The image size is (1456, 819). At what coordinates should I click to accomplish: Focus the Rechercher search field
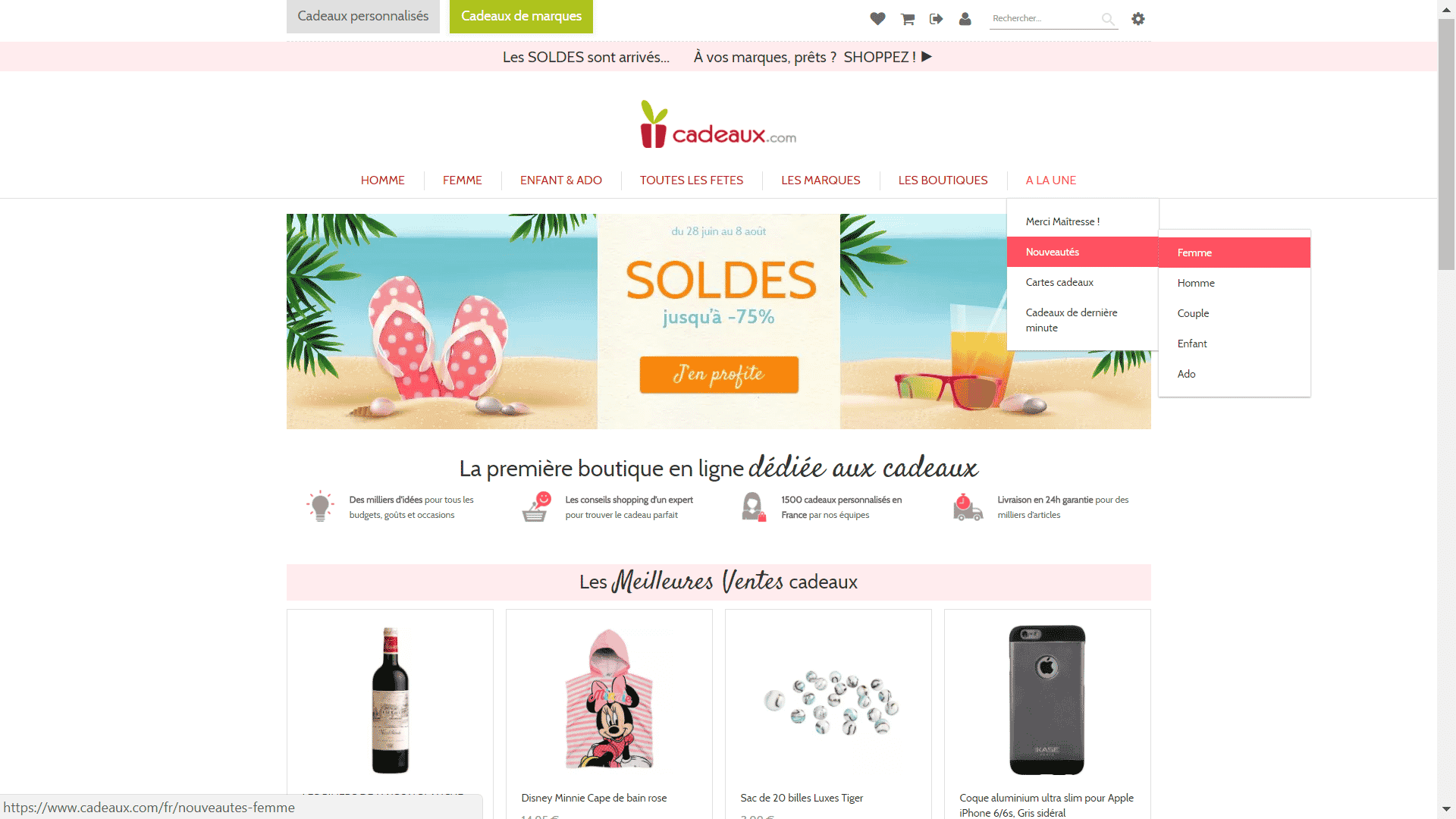click(x=1045, y=19)
